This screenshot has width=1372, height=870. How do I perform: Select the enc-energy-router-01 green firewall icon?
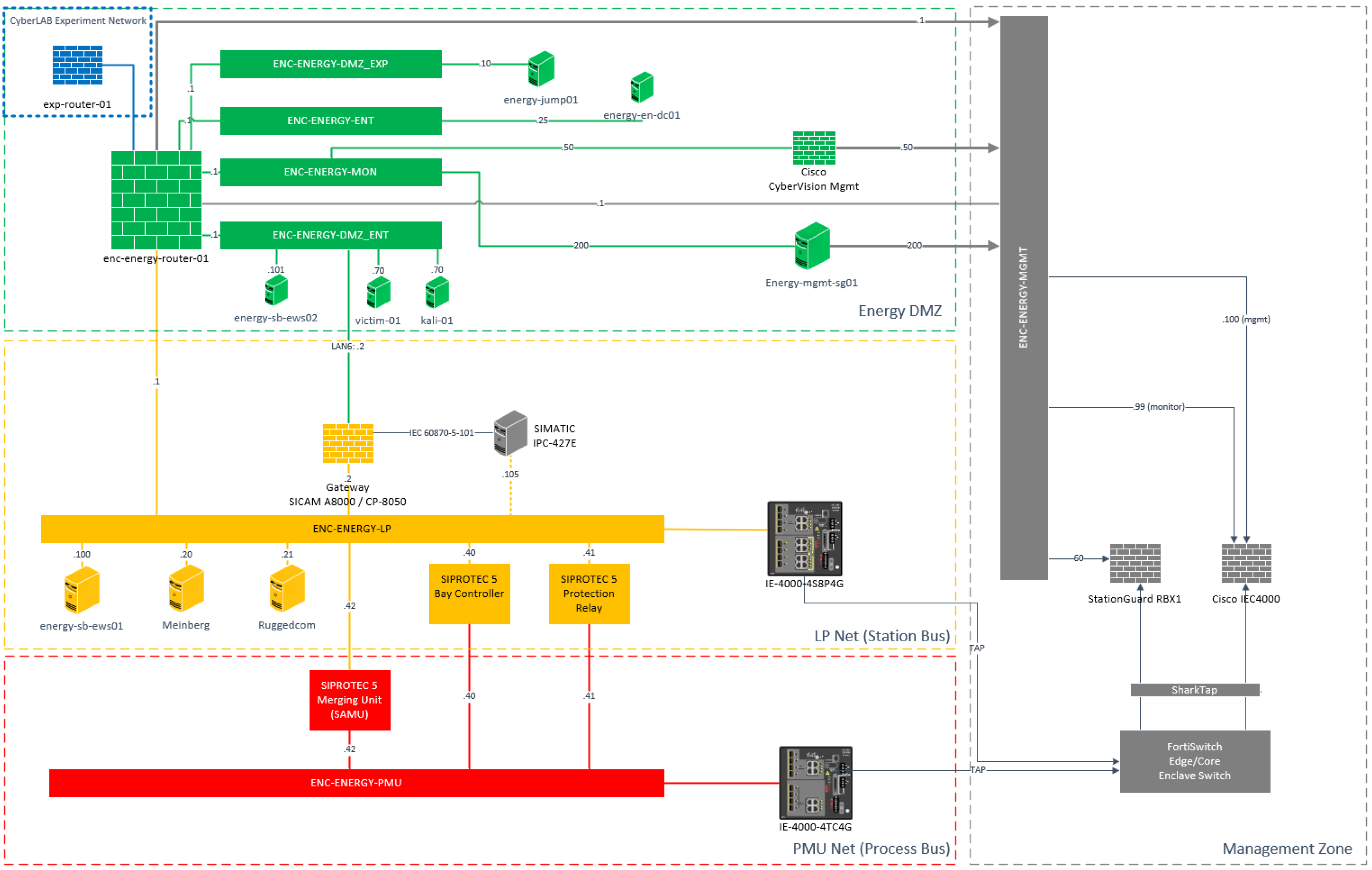tap(156, 200)
